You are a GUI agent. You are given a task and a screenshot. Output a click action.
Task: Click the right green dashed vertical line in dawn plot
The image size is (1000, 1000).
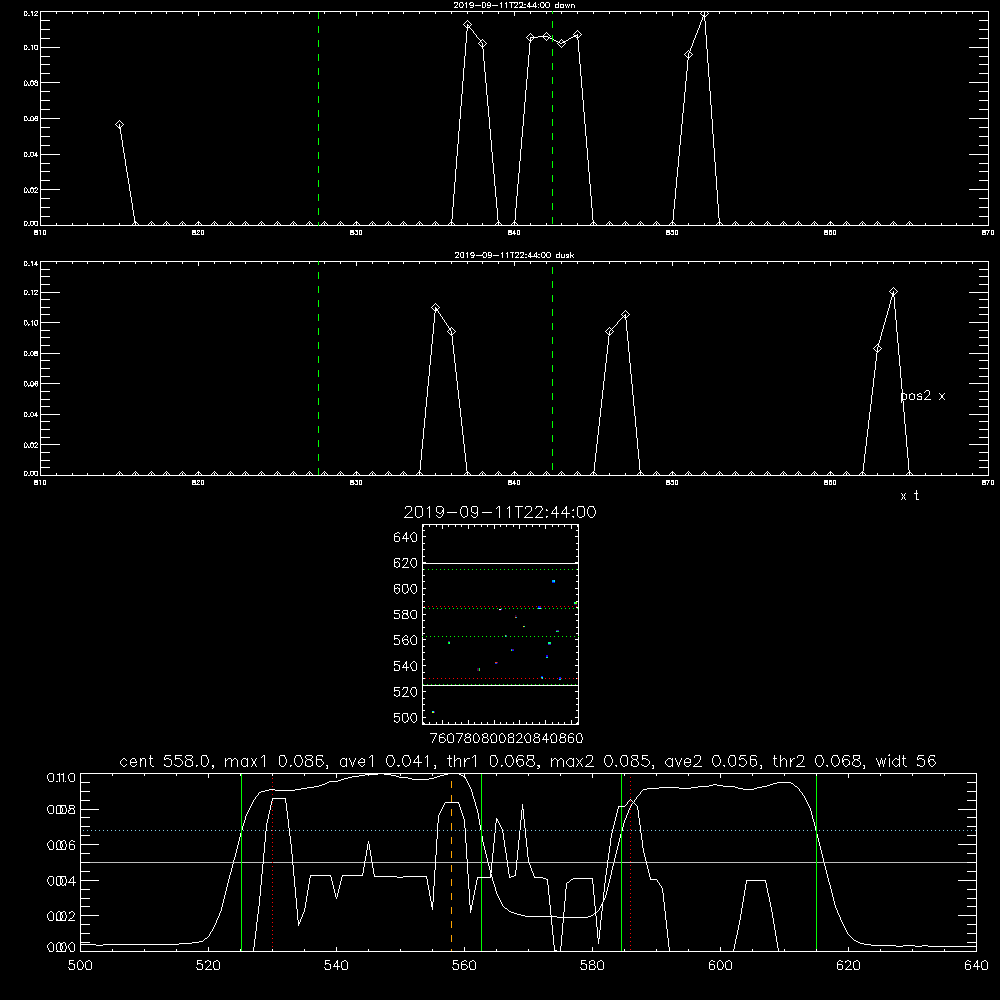552,118
